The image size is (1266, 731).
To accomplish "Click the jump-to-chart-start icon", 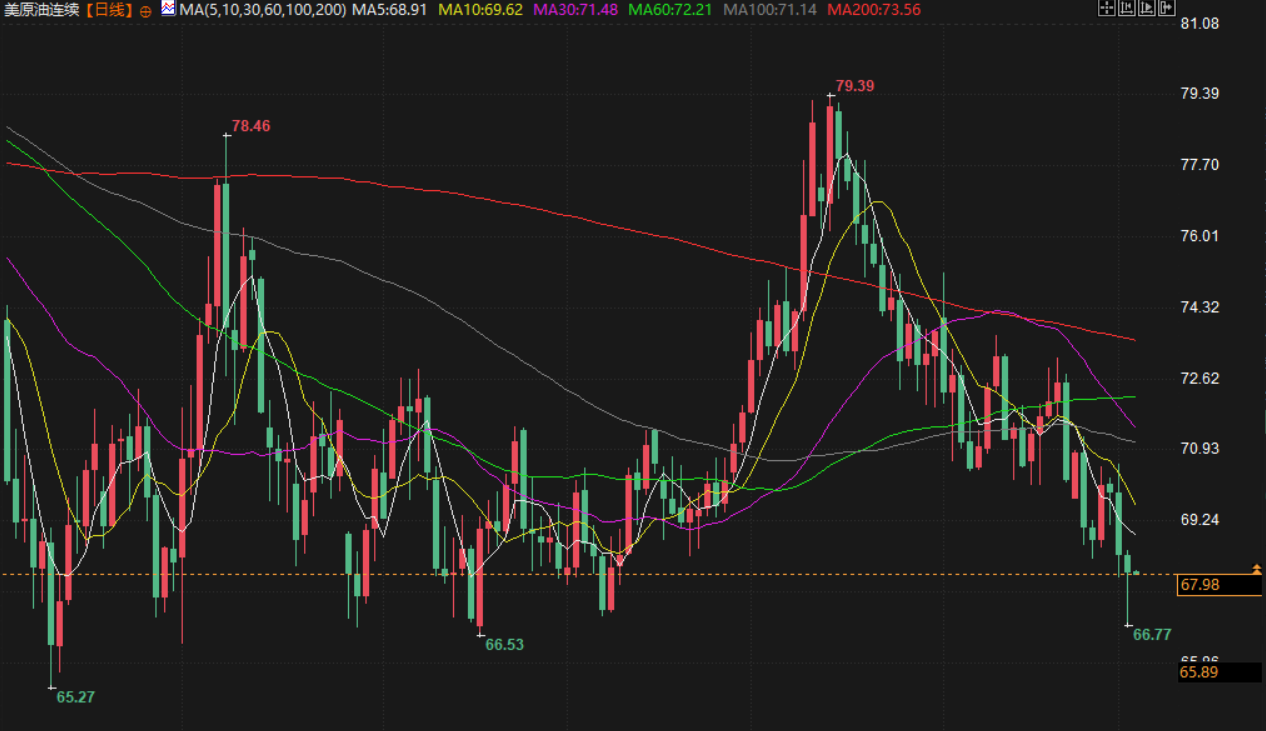I will [x=1127, y=9].
